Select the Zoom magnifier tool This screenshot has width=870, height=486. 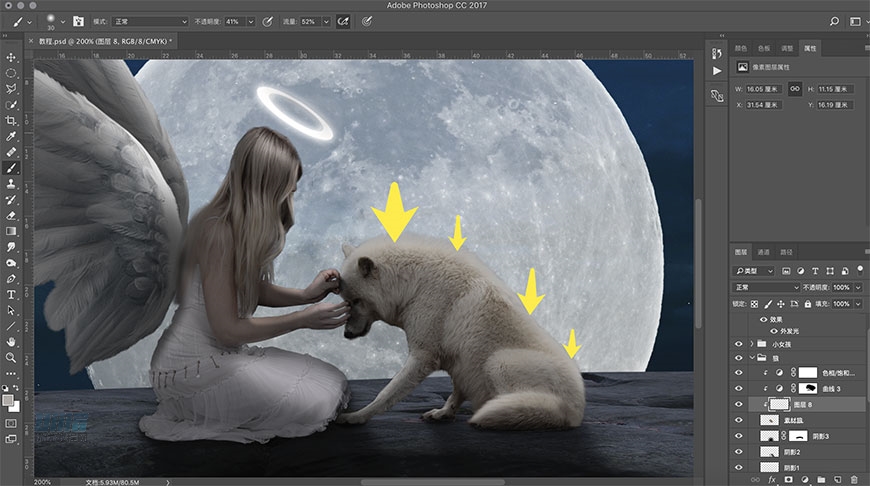pos(11,357)
